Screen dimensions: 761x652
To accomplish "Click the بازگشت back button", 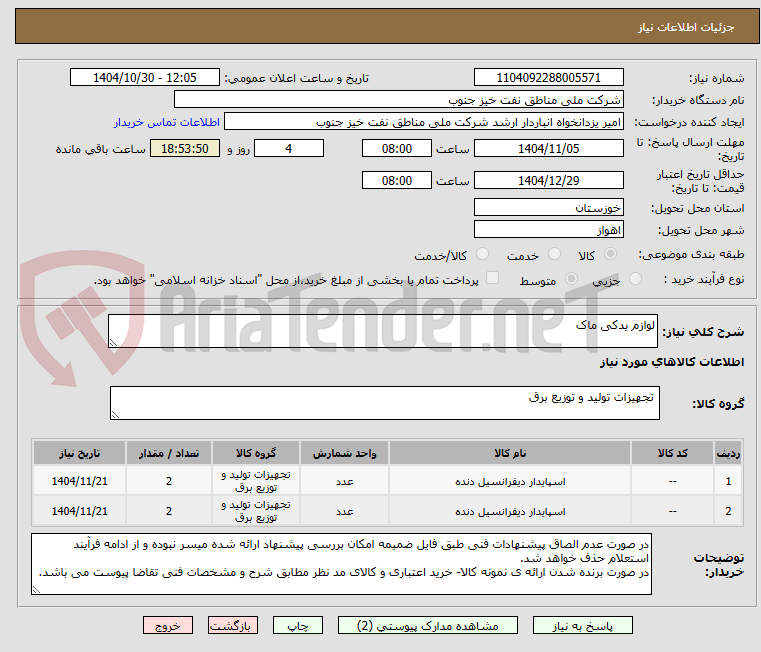I will coord(232,625).
